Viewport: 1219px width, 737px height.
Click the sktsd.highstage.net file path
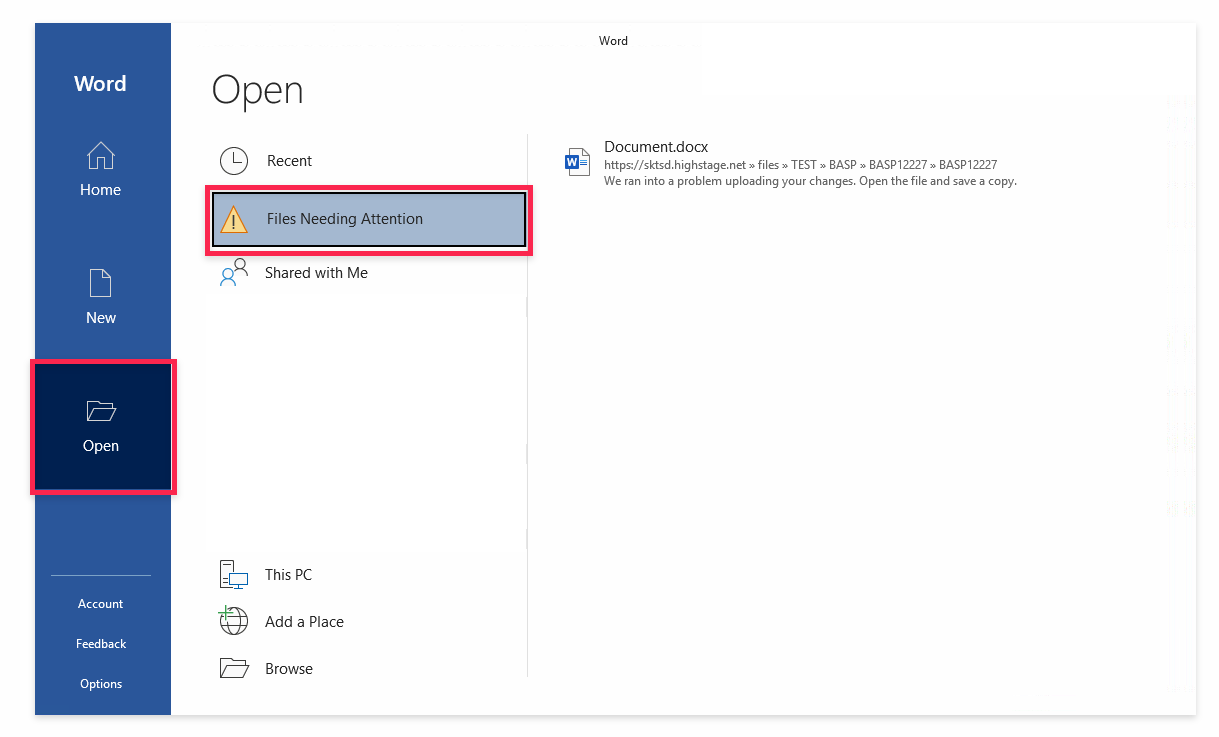[x=800, y=165]
